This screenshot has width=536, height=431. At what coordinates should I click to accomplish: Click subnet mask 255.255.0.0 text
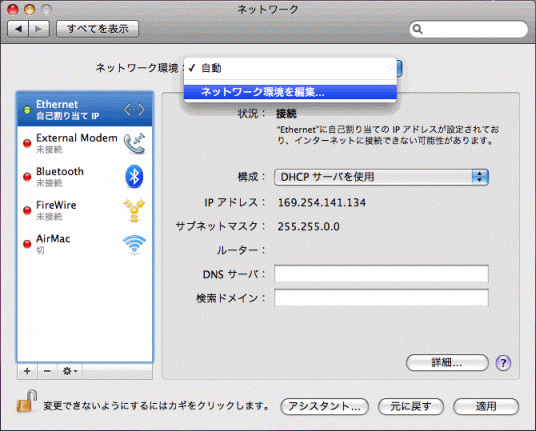308,227
